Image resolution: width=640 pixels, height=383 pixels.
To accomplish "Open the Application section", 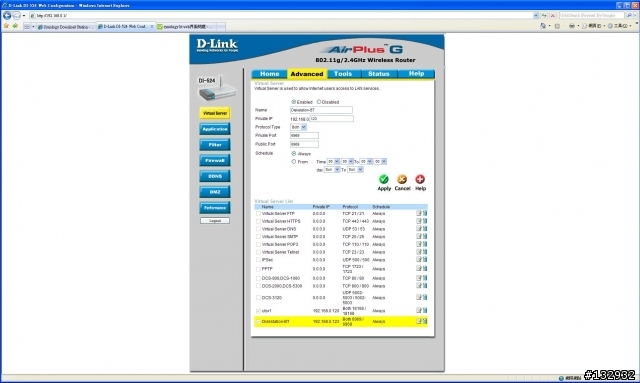I will click(x=215, y=129).
